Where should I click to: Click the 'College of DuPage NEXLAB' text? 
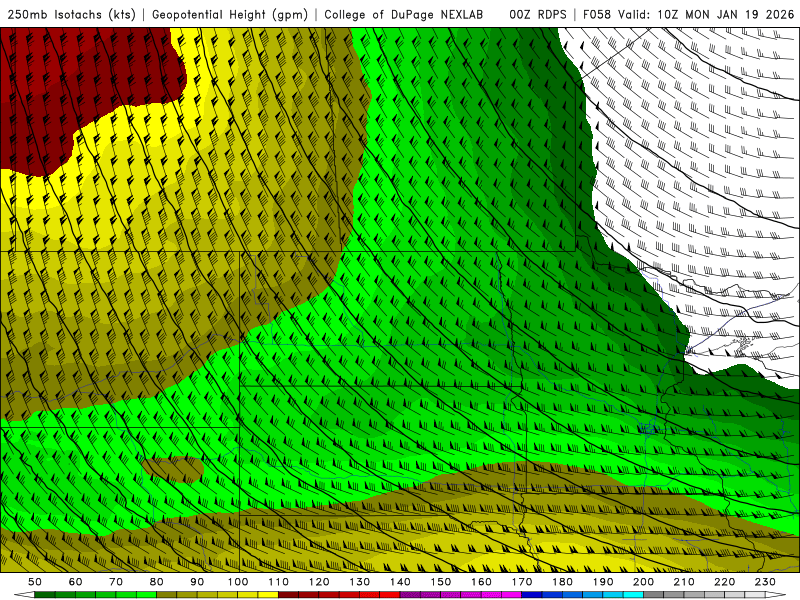click(404, 15)
